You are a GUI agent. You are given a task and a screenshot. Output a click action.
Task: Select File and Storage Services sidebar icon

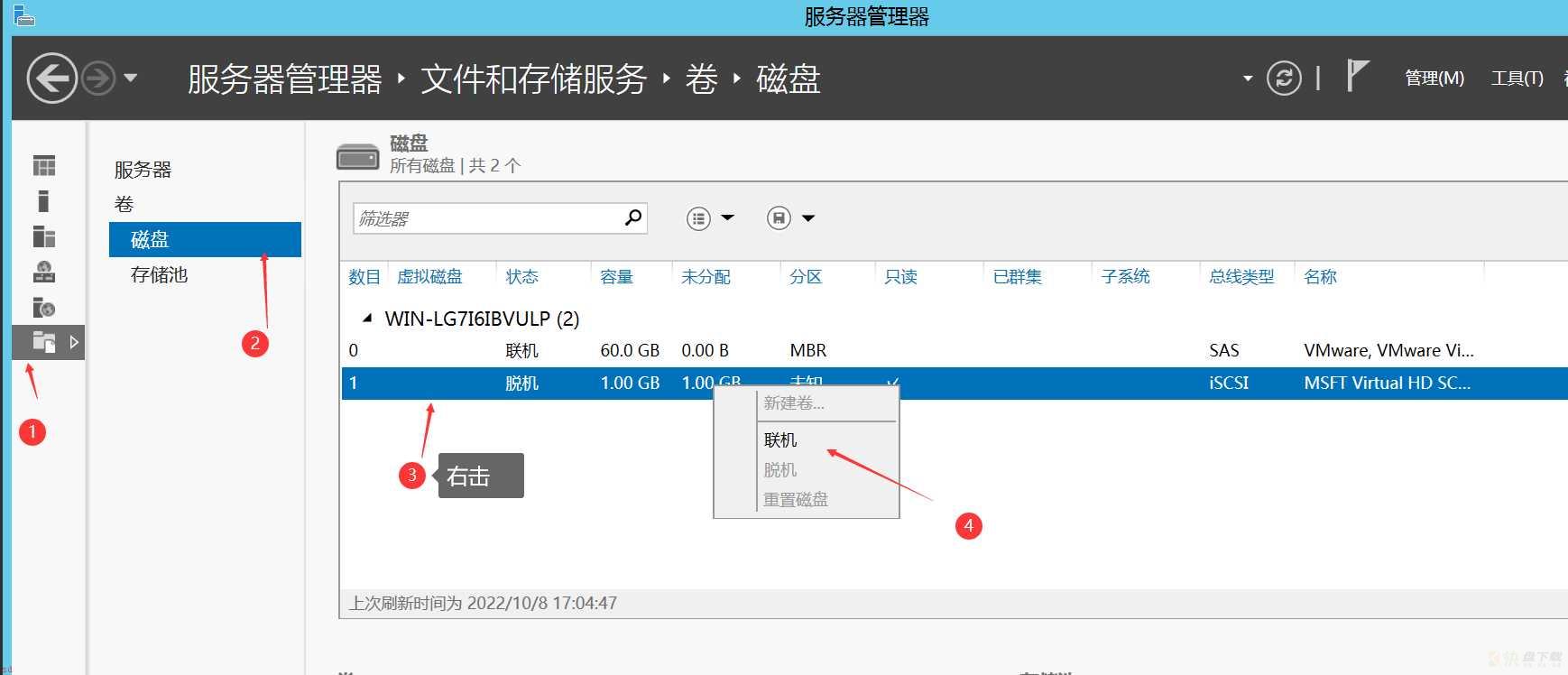tap(44, 342)
